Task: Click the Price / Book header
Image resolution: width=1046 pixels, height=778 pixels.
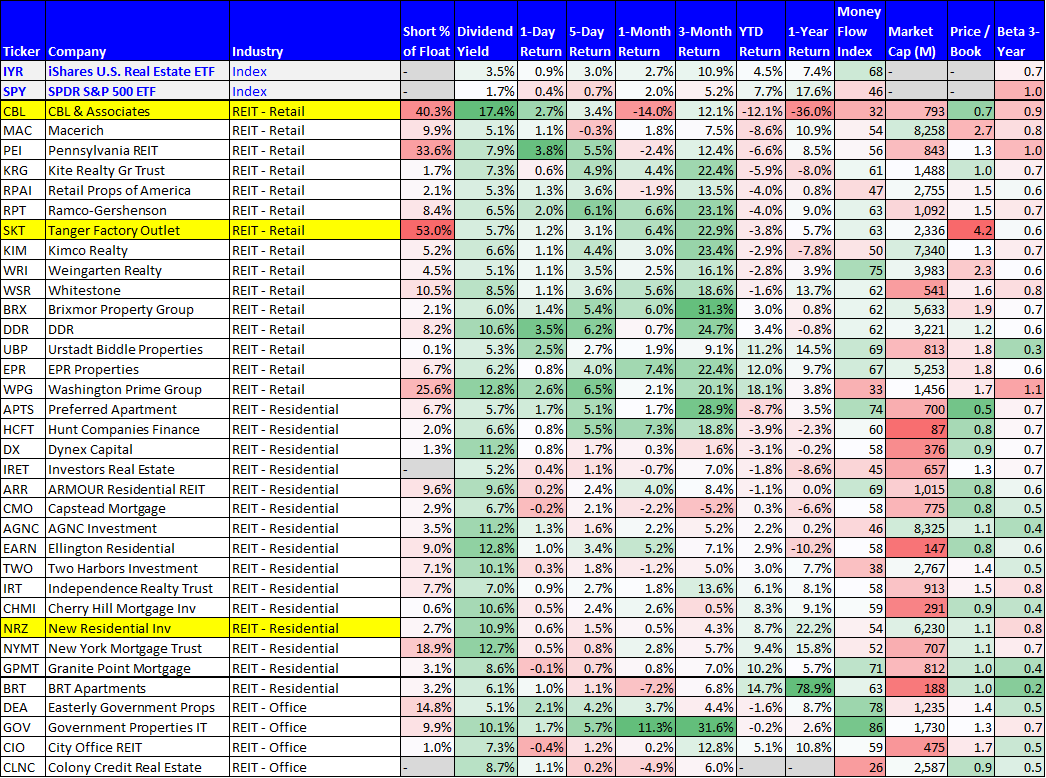Action: [971, 31]
